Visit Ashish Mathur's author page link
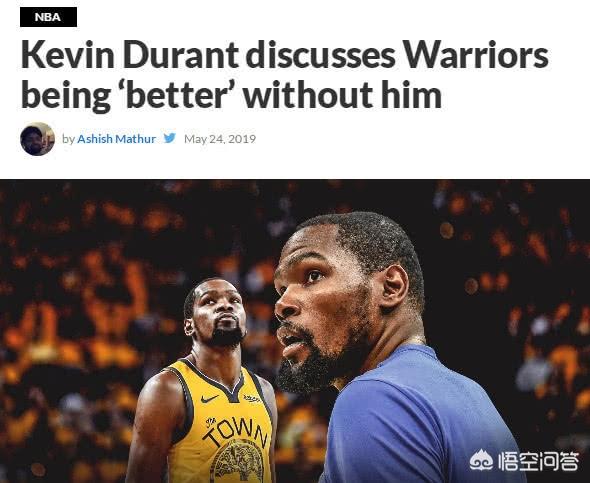This screenshot has height=483, width=590. (x=116, y=139)
